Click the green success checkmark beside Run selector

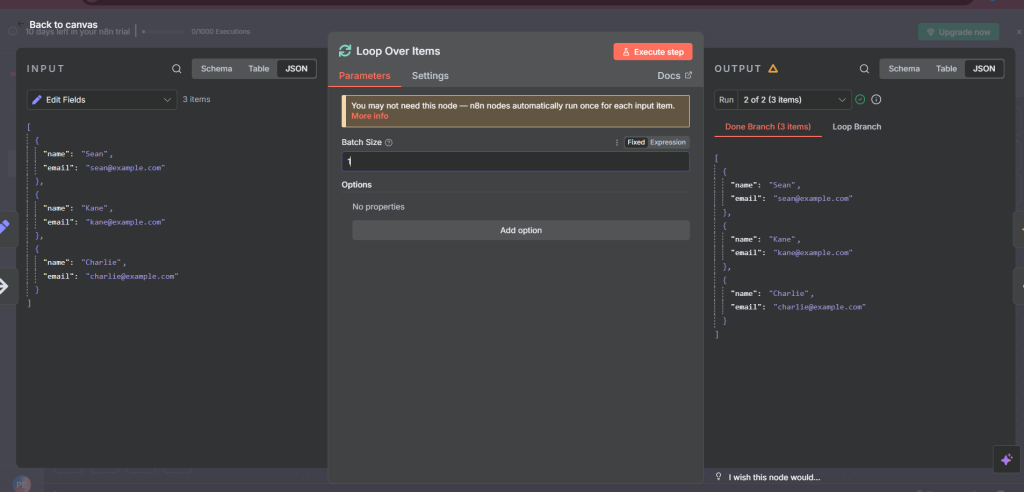pyautogui.click(x=859, y=100)
